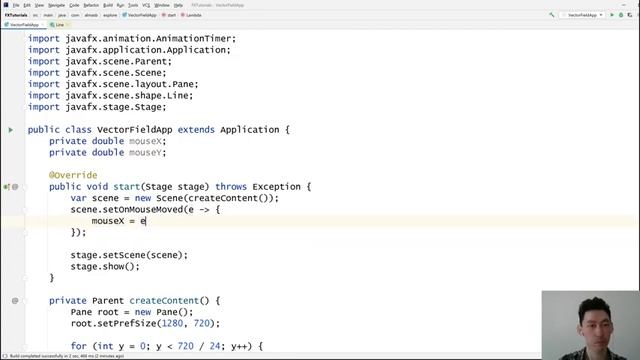Switch to the Line editor tab
The image size is (640, 360).
click(60, 25)
